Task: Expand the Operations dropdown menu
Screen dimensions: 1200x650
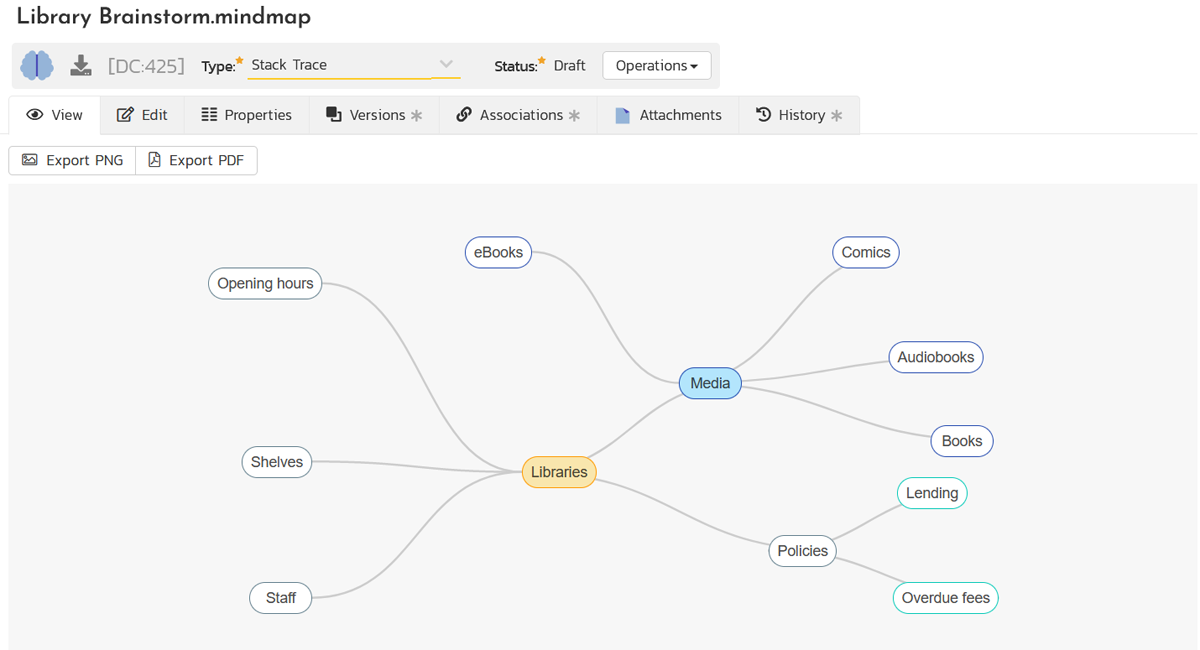Action: [x=656, y=66]
